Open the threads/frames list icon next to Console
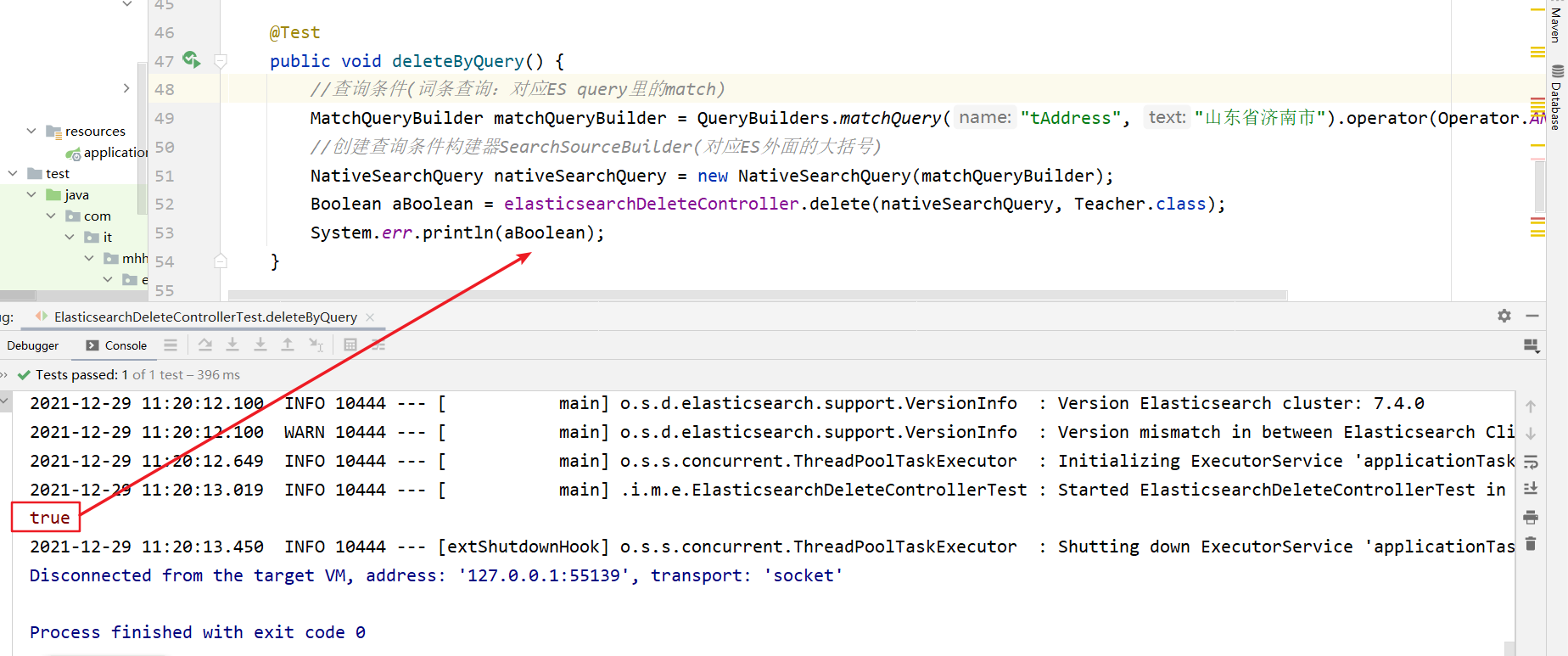Screen dimensions: 1568x656 [x=171, y=345]
